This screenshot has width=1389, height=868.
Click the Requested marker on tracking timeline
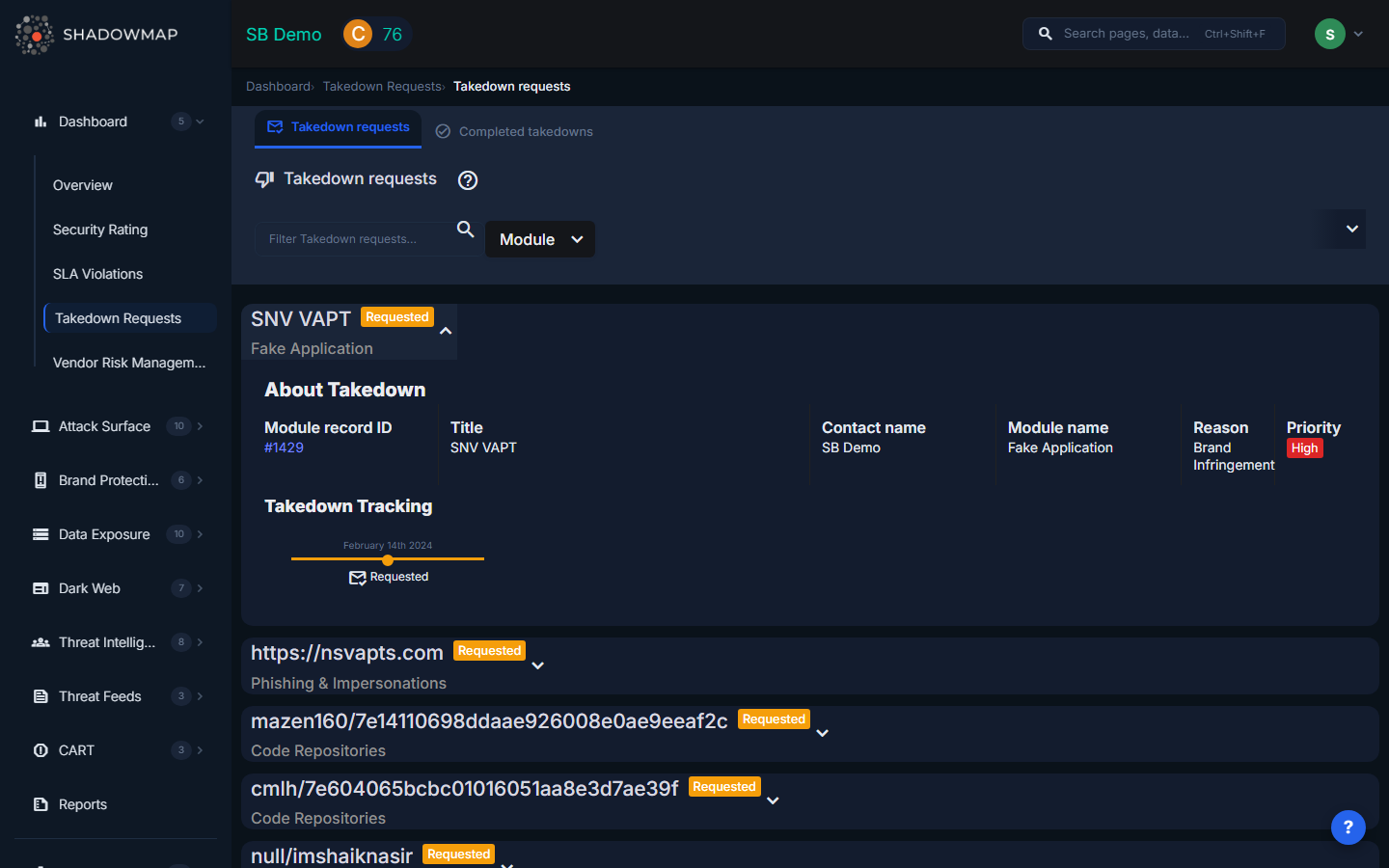coord(388,560)
